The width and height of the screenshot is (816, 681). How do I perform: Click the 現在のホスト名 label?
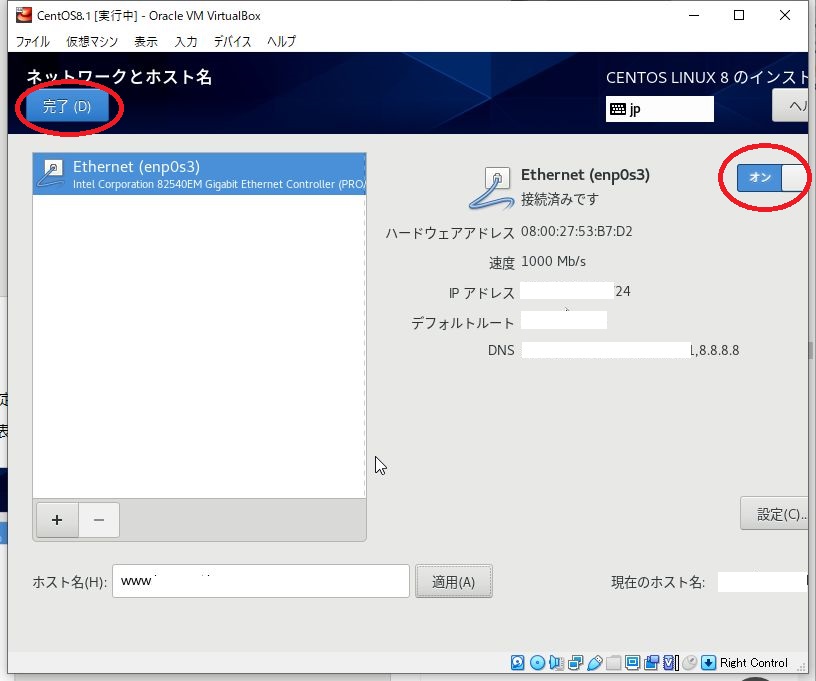click(658, 582)
